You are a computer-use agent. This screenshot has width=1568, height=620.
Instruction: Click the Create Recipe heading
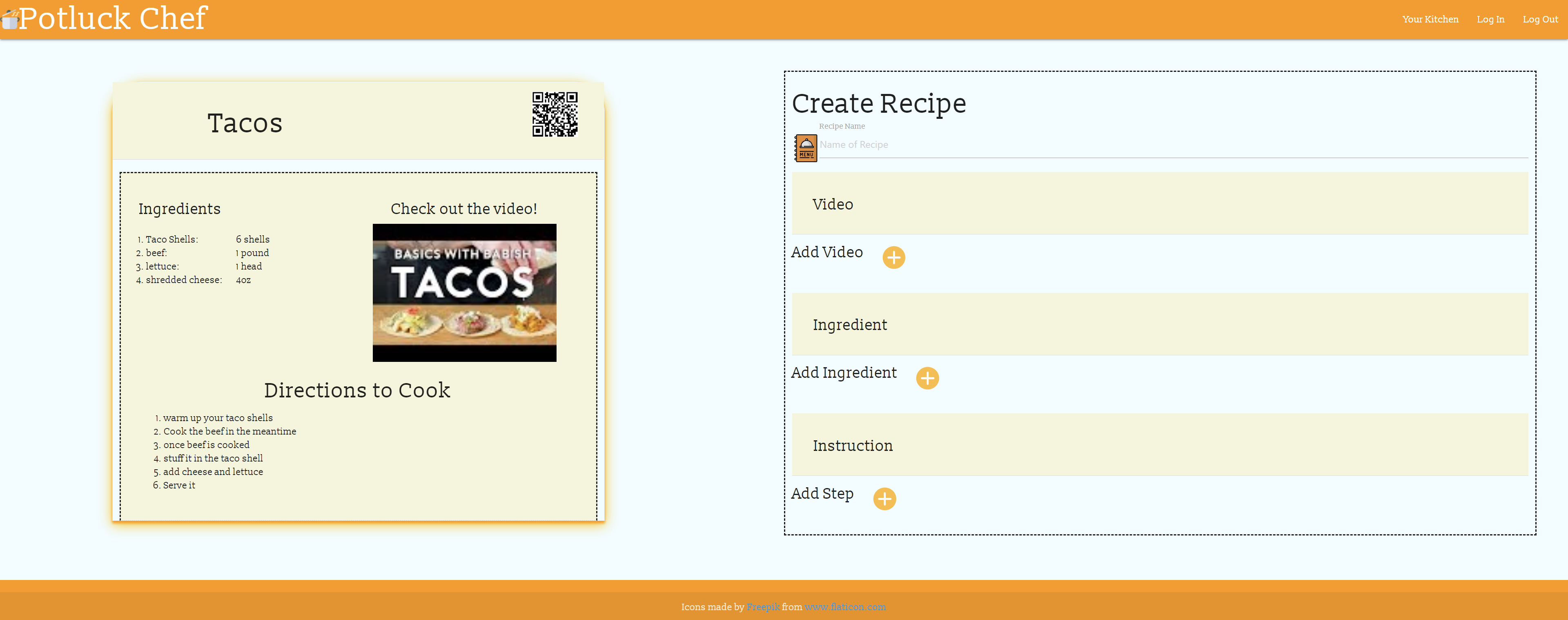click(x=878, y=103)
